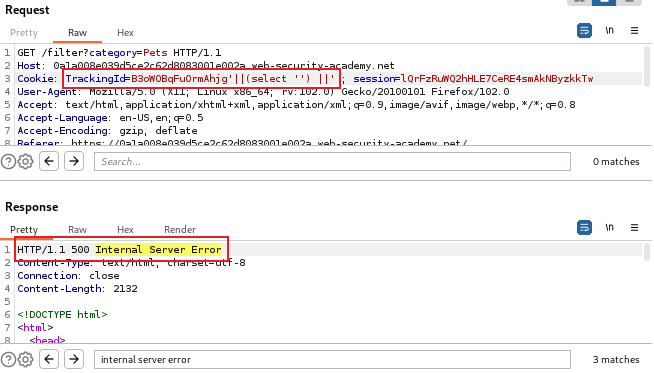The image size is (654, 373).
Task: Click the 'Connection: close' response header
Action: pyautogui.click(x=68, y=276)
